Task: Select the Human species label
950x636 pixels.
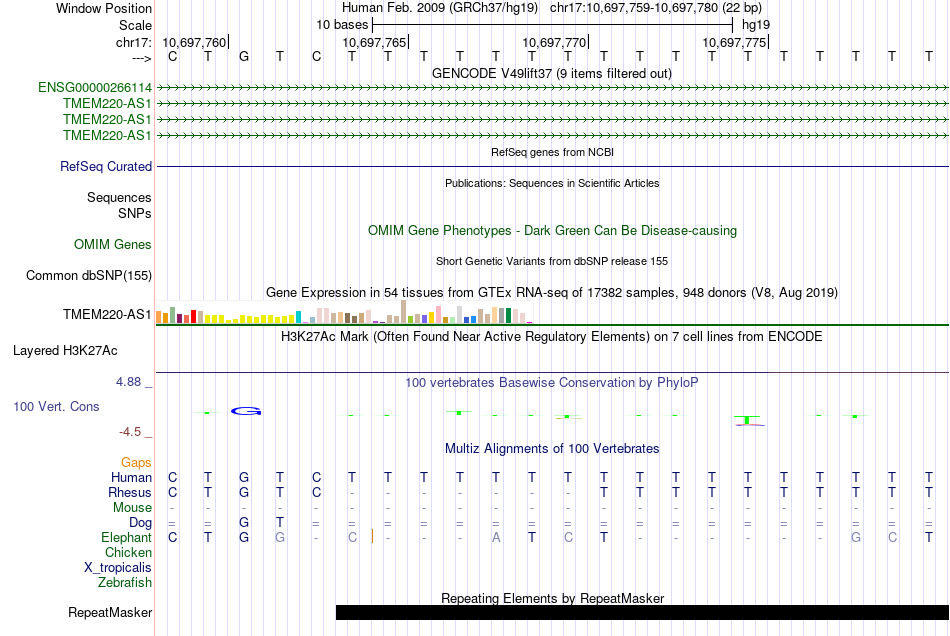Action: (131, 477)
